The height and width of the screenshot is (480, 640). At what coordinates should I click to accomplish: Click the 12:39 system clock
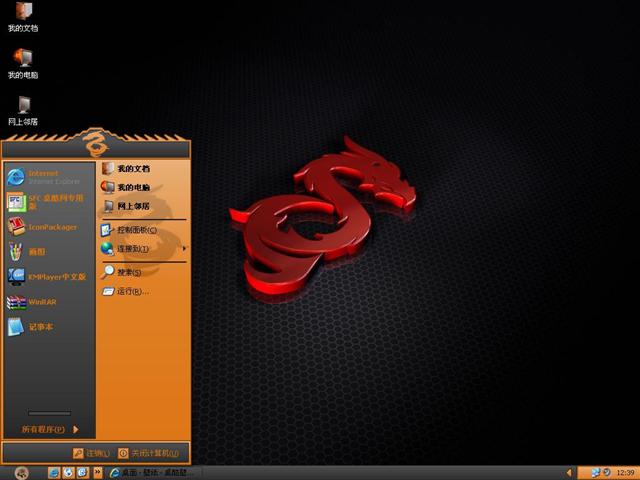625,473
